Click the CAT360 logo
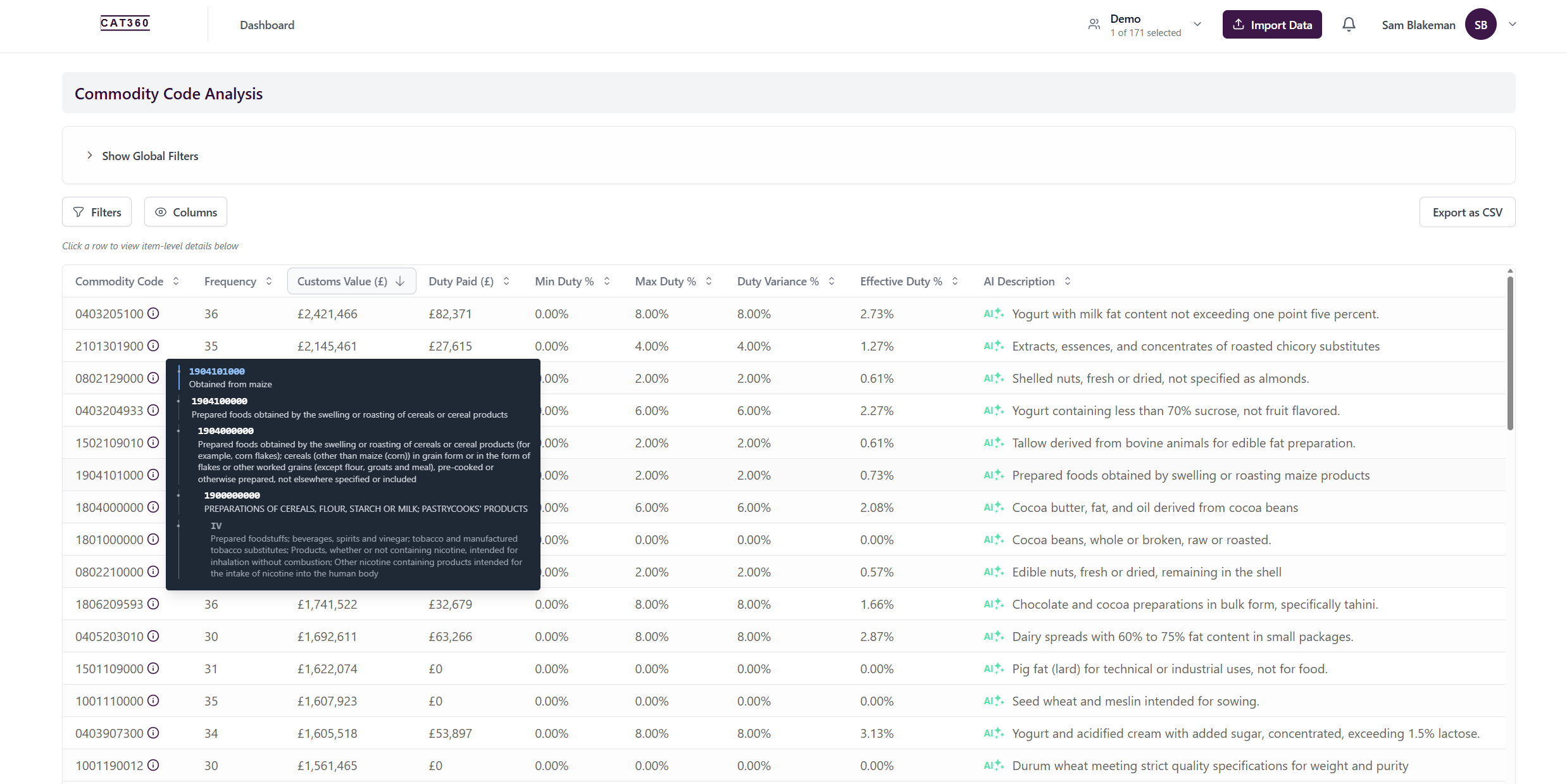Viewport: 1567px width, 784px height. (125, 23)
